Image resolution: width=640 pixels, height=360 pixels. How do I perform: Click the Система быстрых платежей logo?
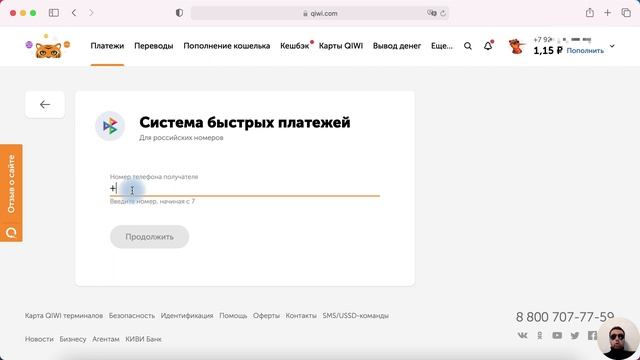point(110,126)
